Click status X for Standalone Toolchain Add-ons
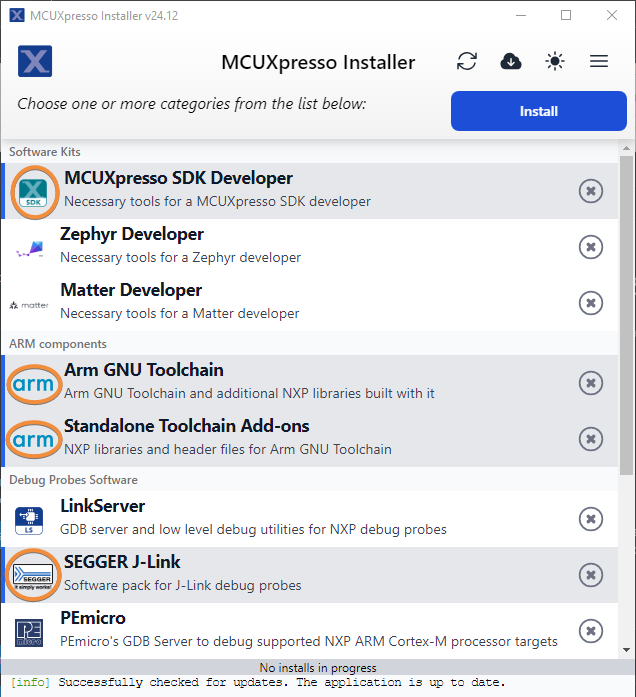 591,439
